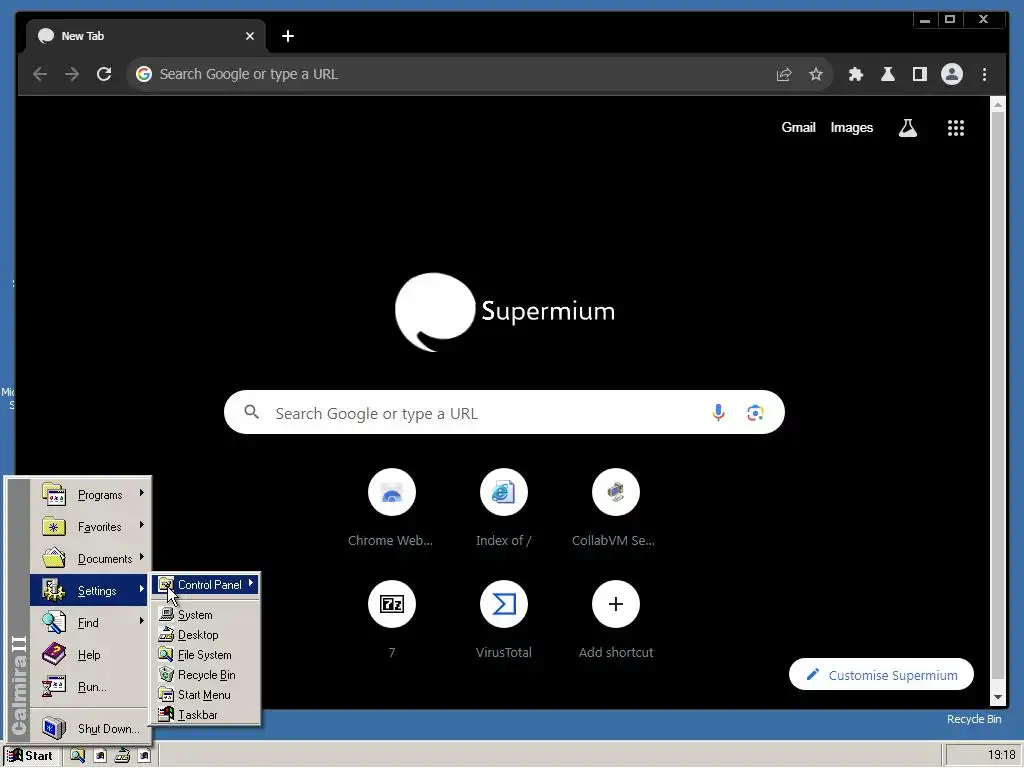Open the flask icon in the toolbar
This screenshot has height=768, width=1024.
[x=888, y=74]
